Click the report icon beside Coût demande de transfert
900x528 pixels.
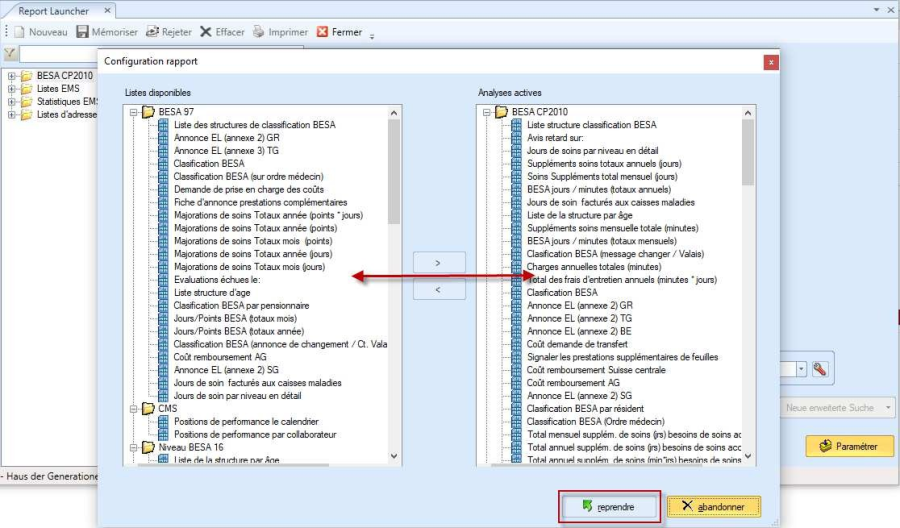[x=517, y=344]
